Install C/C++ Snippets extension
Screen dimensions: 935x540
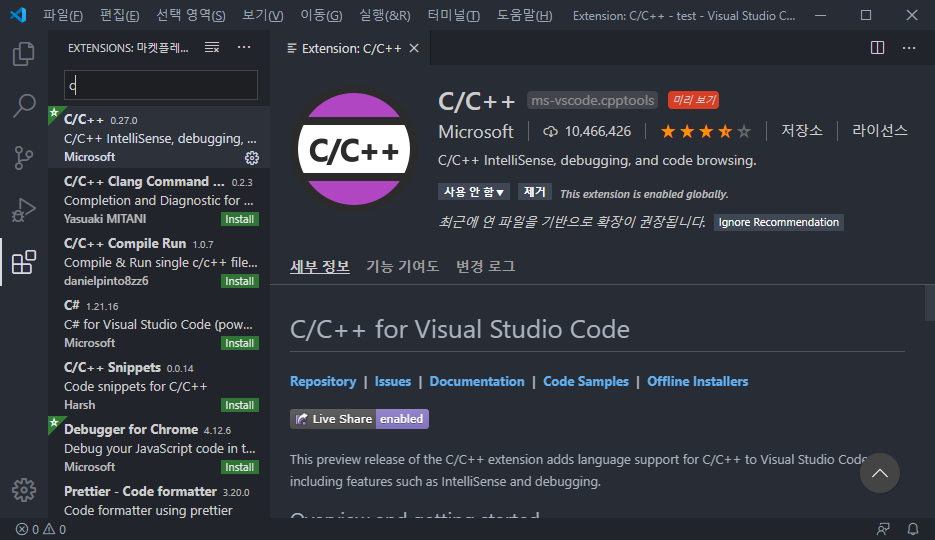click(239, 405)
